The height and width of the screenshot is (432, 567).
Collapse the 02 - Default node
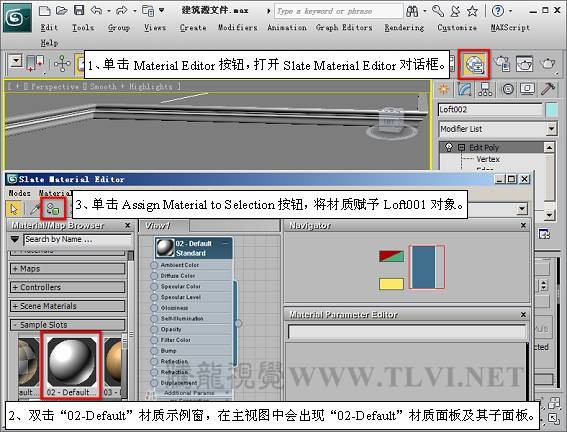tap(226, 243)
